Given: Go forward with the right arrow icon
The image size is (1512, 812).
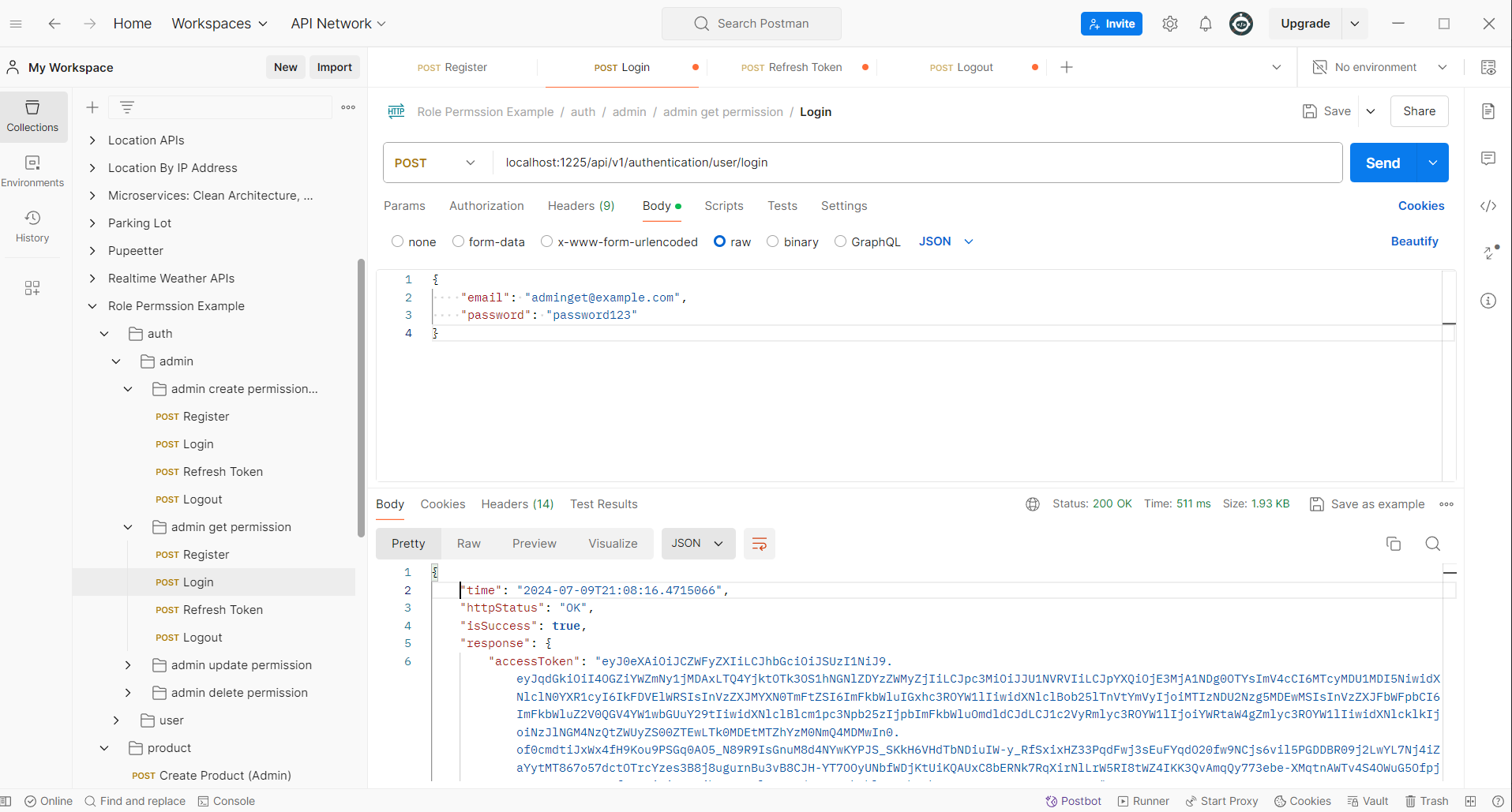Looking at the screenshot, I should click(90, 24).
